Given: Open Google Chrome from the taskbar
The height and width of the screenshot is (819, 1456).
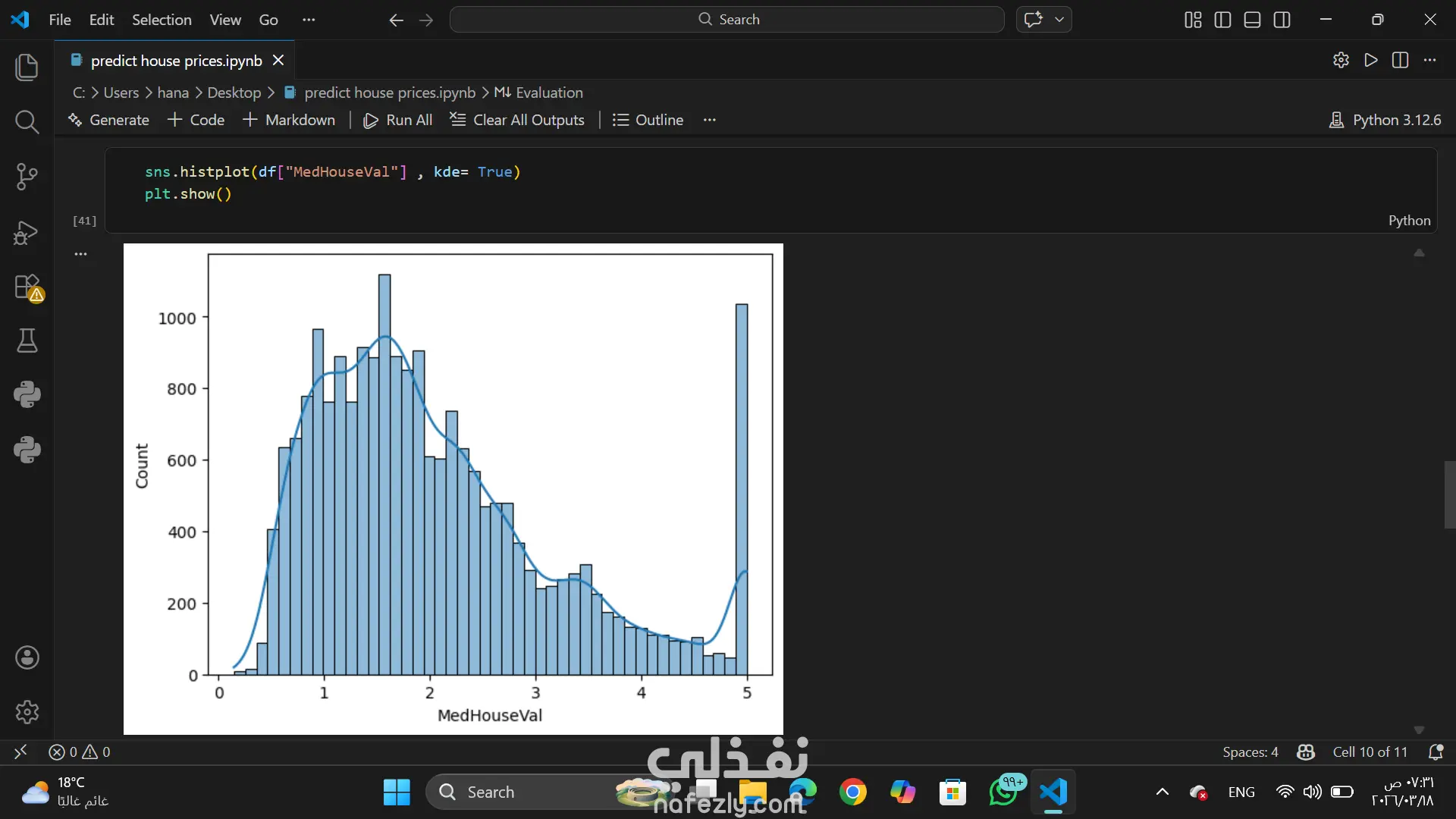Looking at the screenshot, I should point(853,792).
